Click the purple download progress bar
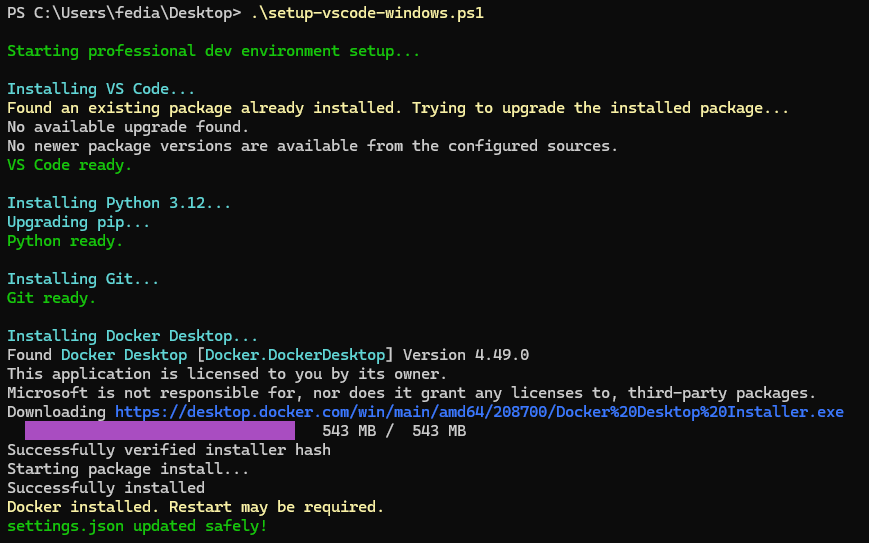Image resolution: width=869 pixels, height=543 pixels. tap(160, 431)
